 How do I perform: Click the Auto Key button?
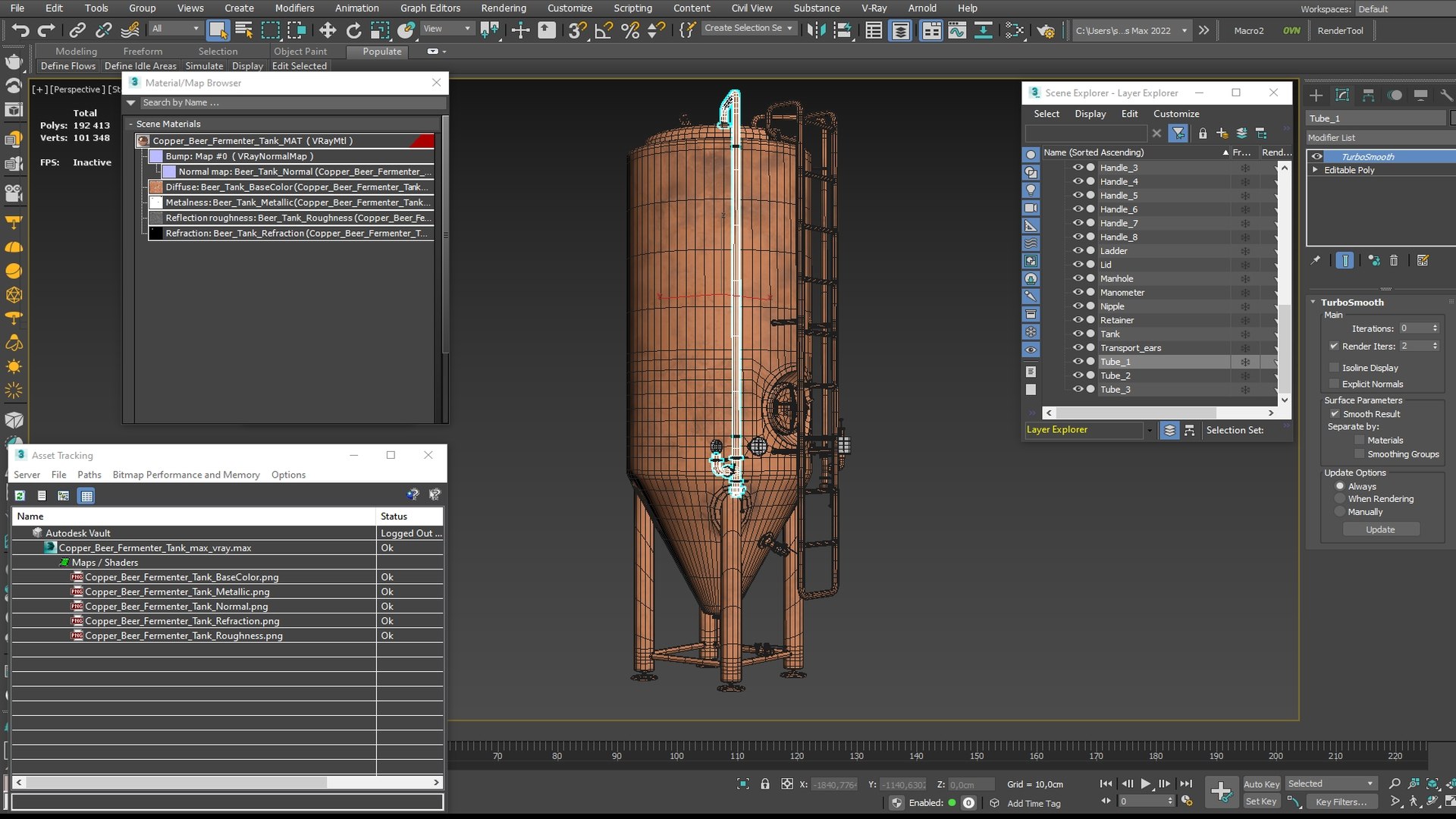point(1262,784)
